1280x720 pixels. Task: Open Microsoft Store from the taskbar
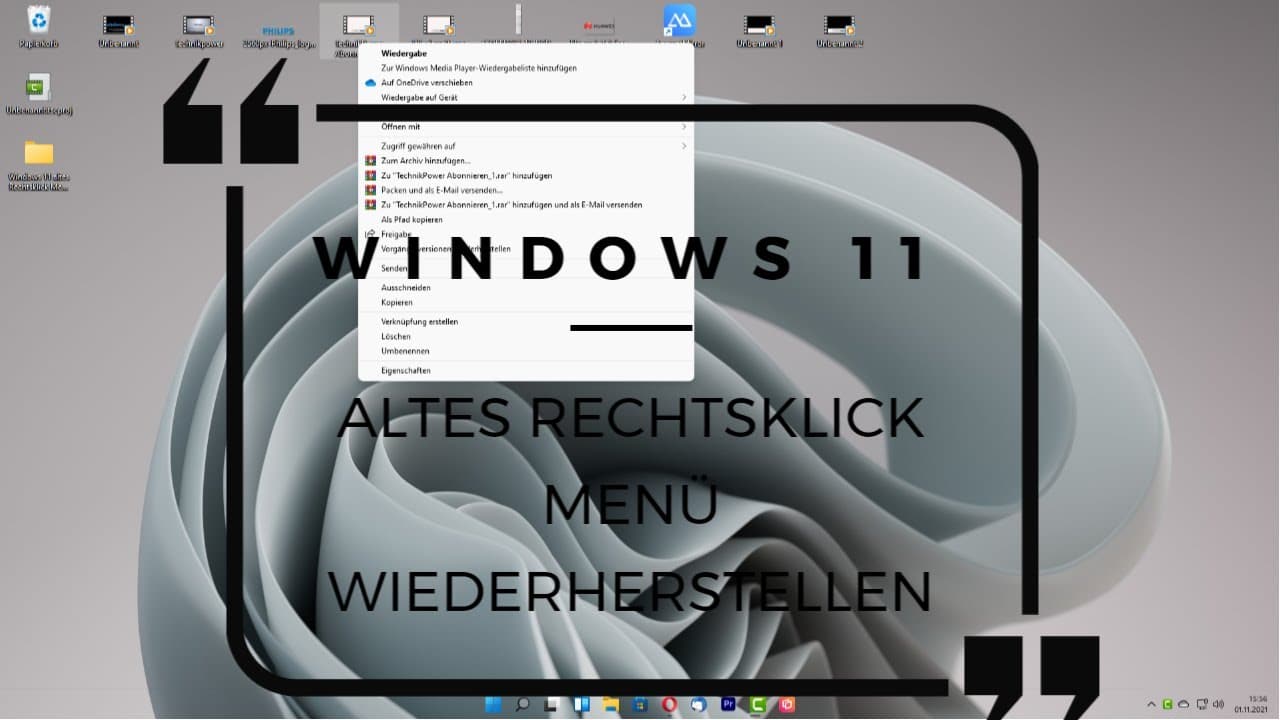(x=640, y=705)
